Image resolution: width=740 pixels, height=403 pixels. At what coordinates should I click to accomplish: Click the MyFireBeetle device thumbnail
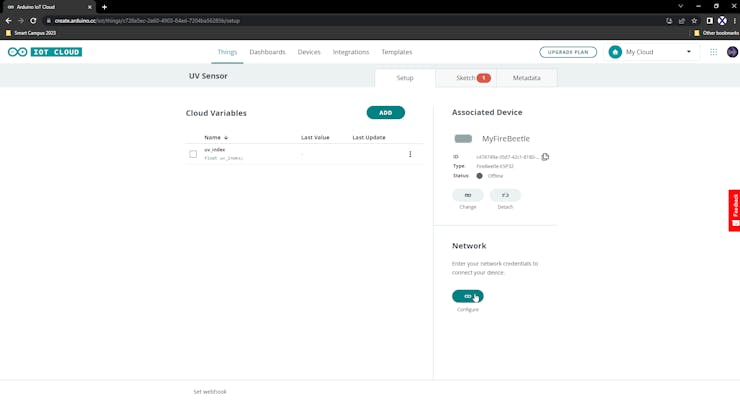[x=463, y=139]
